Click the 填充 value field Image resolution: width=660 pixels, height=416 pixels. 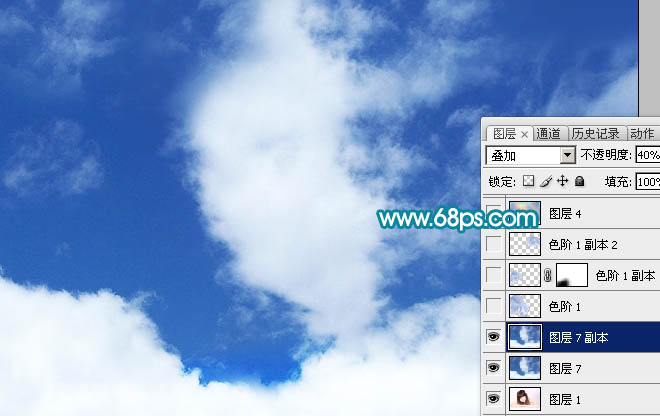[x=648, y=182]
